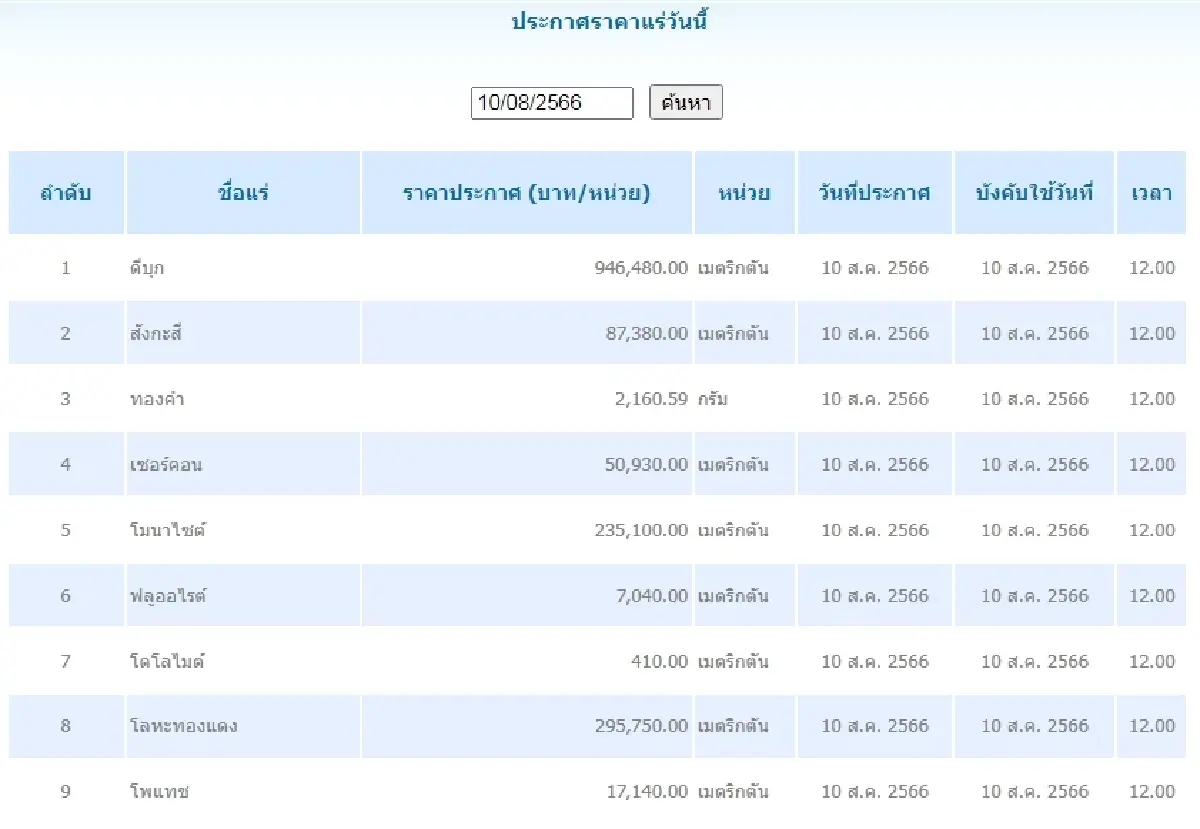Screen dimensions: 1200x829
Task: Click the บังคับใช้วันที่ date in เซอร์คอน row
Action: [1035, 465]
